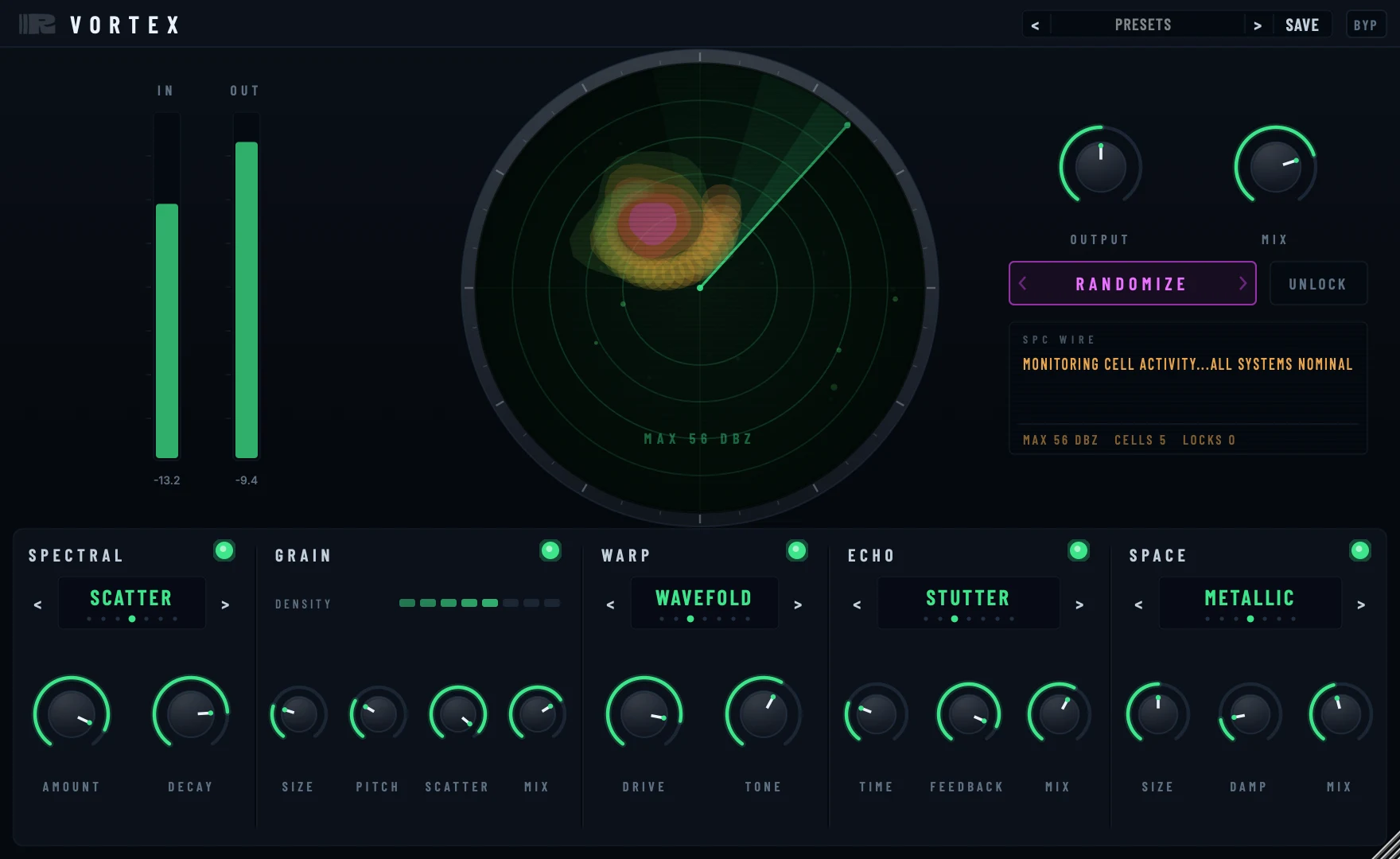1400x859 pixels.
Task: Click the left arrow in Randomize
Action: click(x=1023, y=283)
